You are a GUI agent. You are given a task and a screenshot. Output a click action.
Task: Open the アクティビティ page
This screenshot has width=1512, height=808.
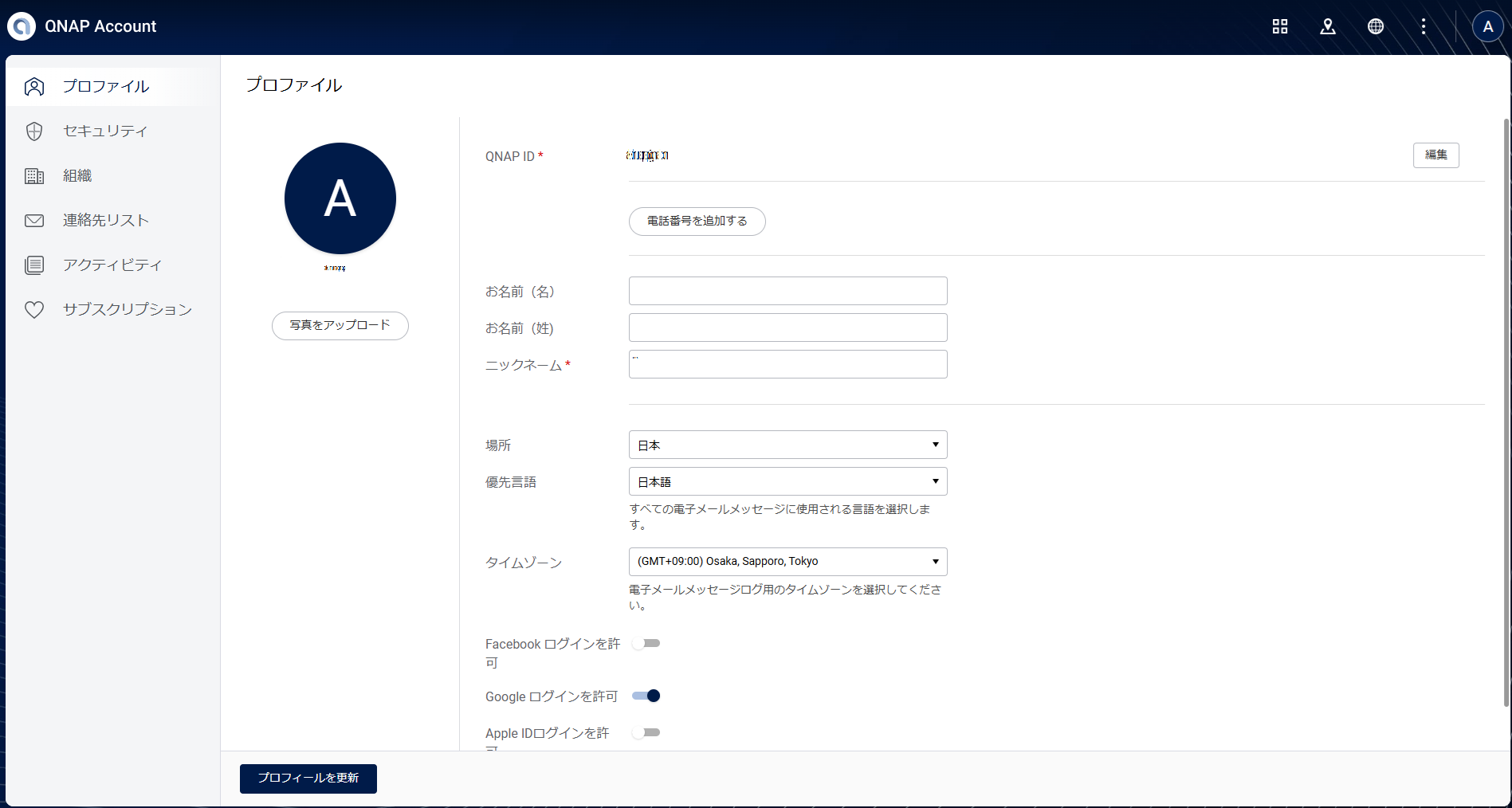113,265
